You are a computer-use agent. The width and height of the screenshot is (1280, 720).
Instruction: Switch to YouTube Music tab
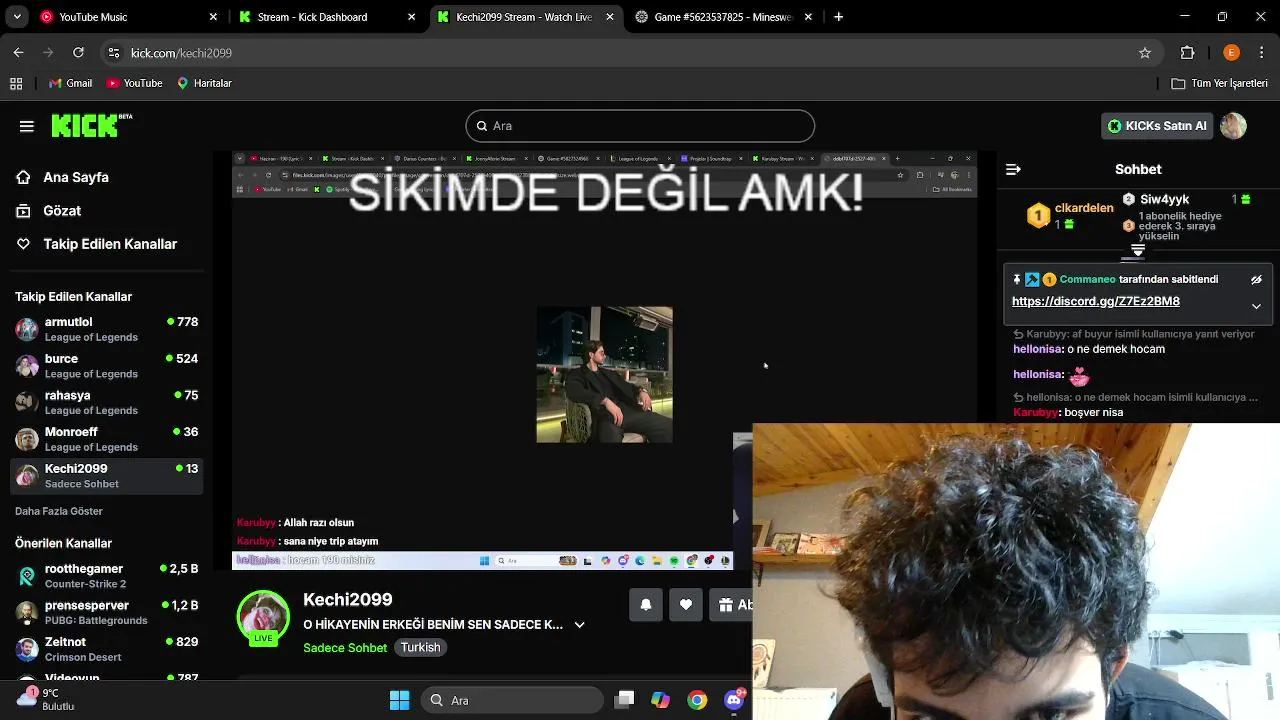tap(128, 17)
